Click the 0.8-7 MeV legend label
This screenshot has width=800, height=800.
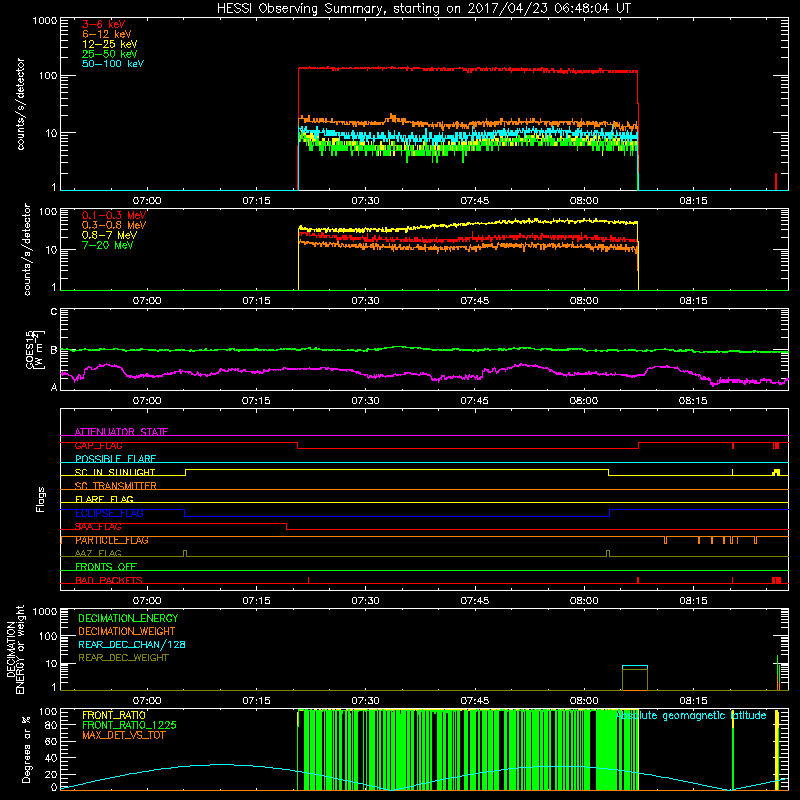point(110,235)
